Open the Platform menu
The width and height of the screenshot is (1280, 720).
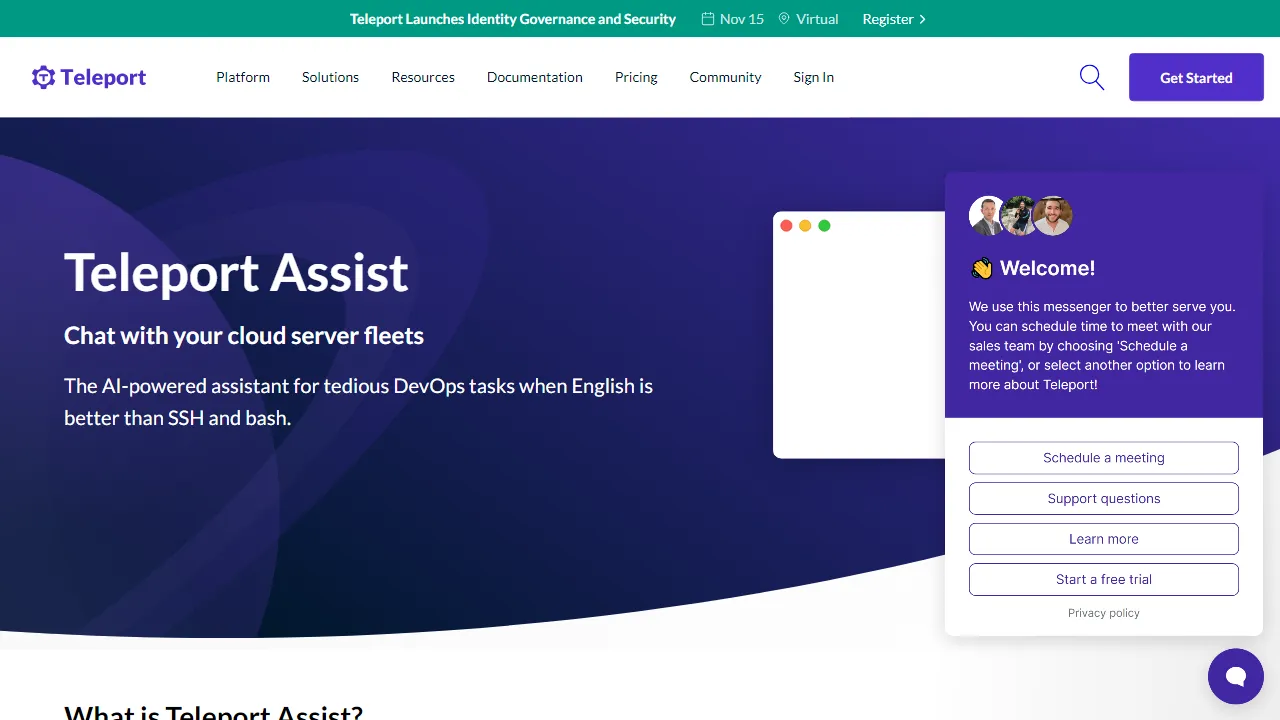tap(243, 77)
